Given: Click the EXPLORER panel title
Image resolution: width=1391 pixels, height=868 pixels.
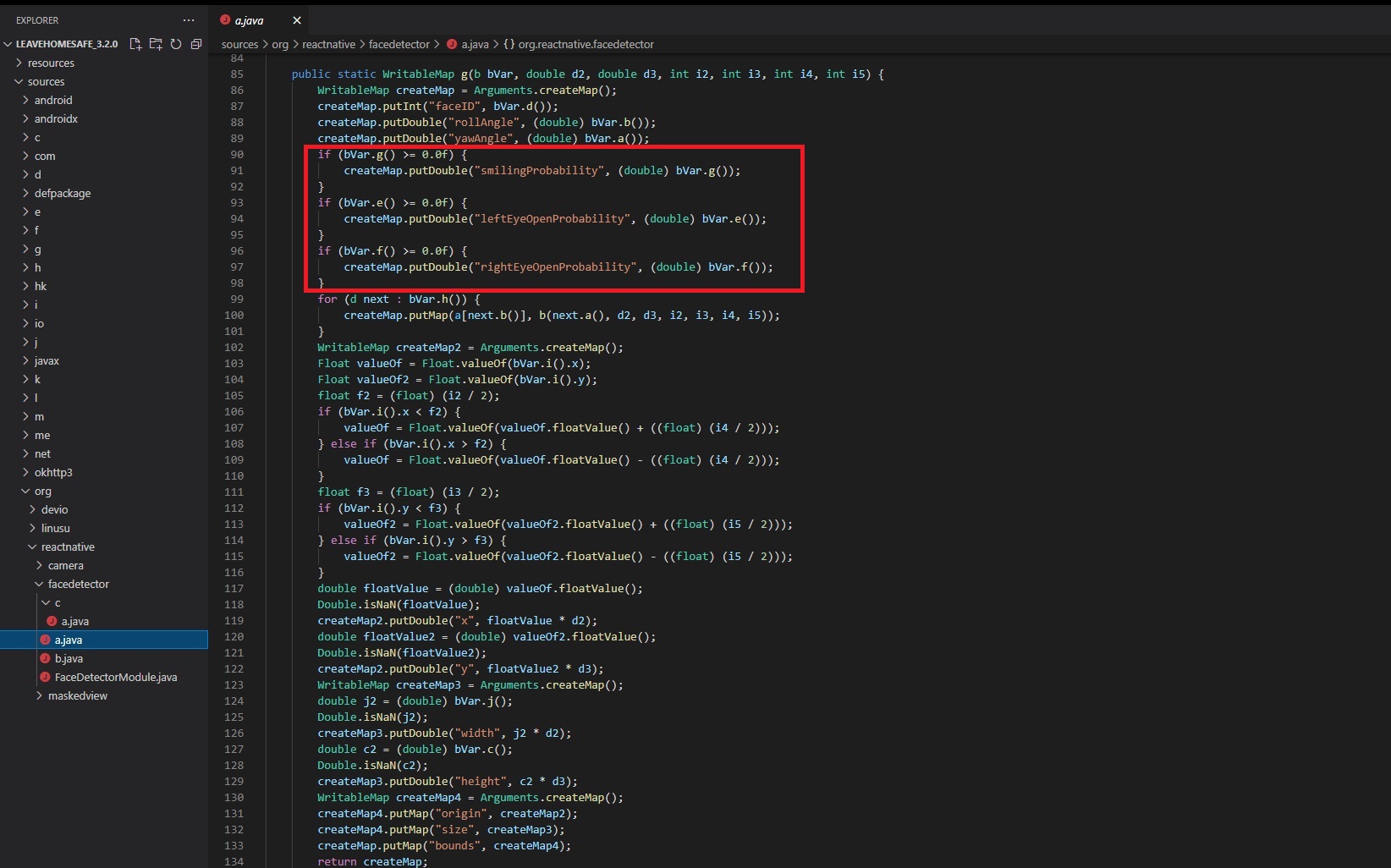Looking at the screenshot, I should point(37,20).
